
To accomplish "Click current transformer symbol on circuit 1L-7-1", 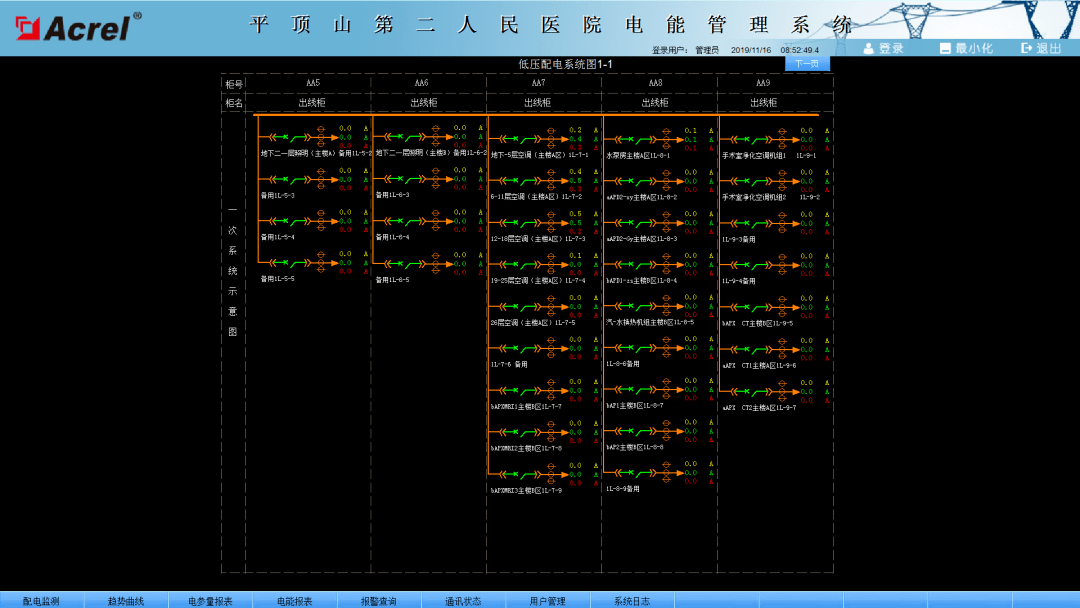I will click(552, 137).
